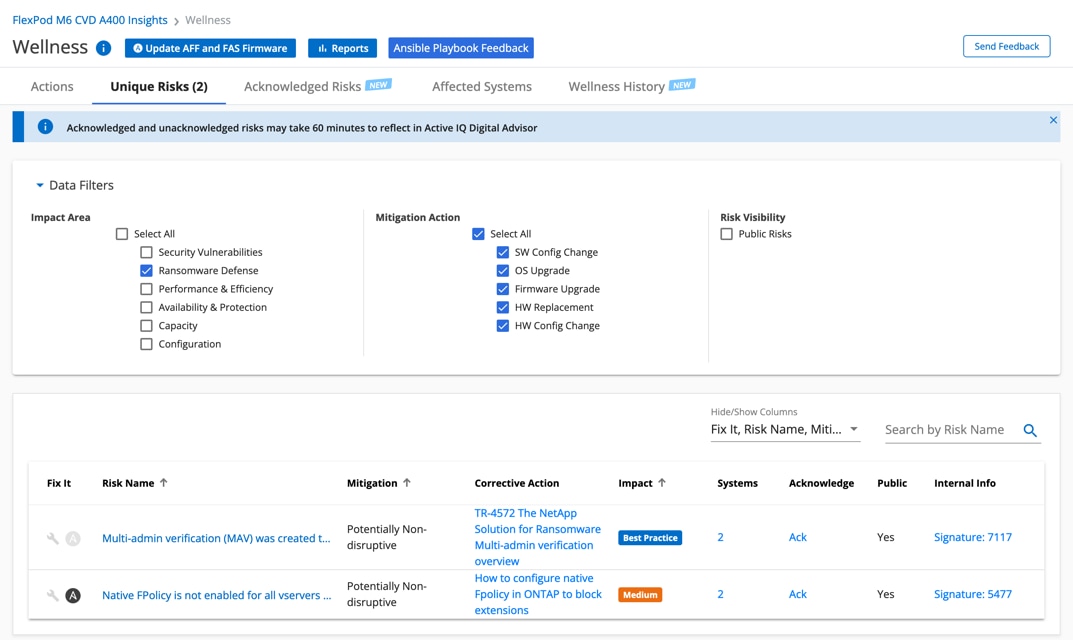This screenshot has height=640, width=1073.
Task: Enable Security Vulnerabilities checkbox
Action: click(147, 252)
